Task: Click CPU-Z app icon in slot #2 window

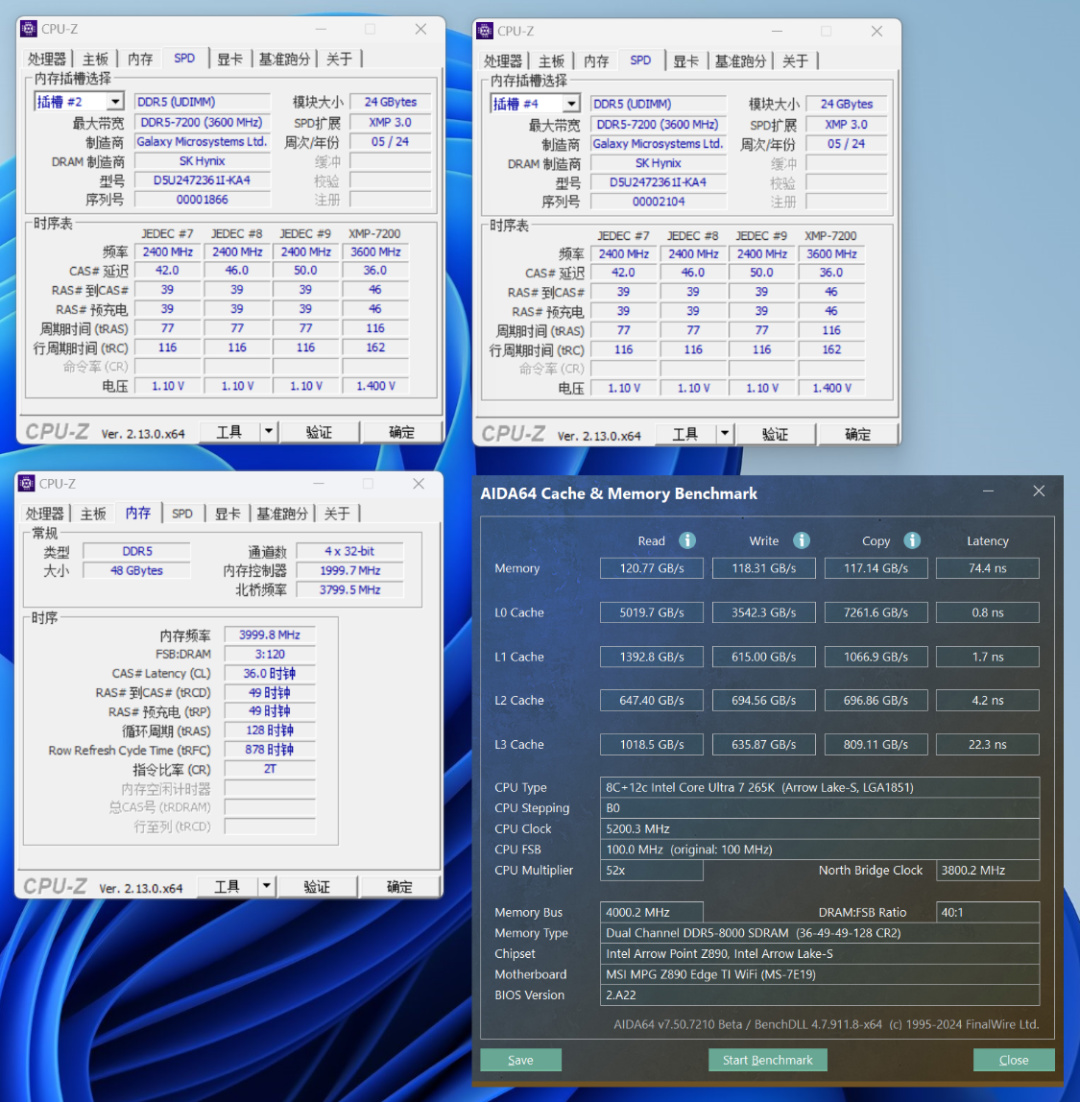Action: click(28, 29)
